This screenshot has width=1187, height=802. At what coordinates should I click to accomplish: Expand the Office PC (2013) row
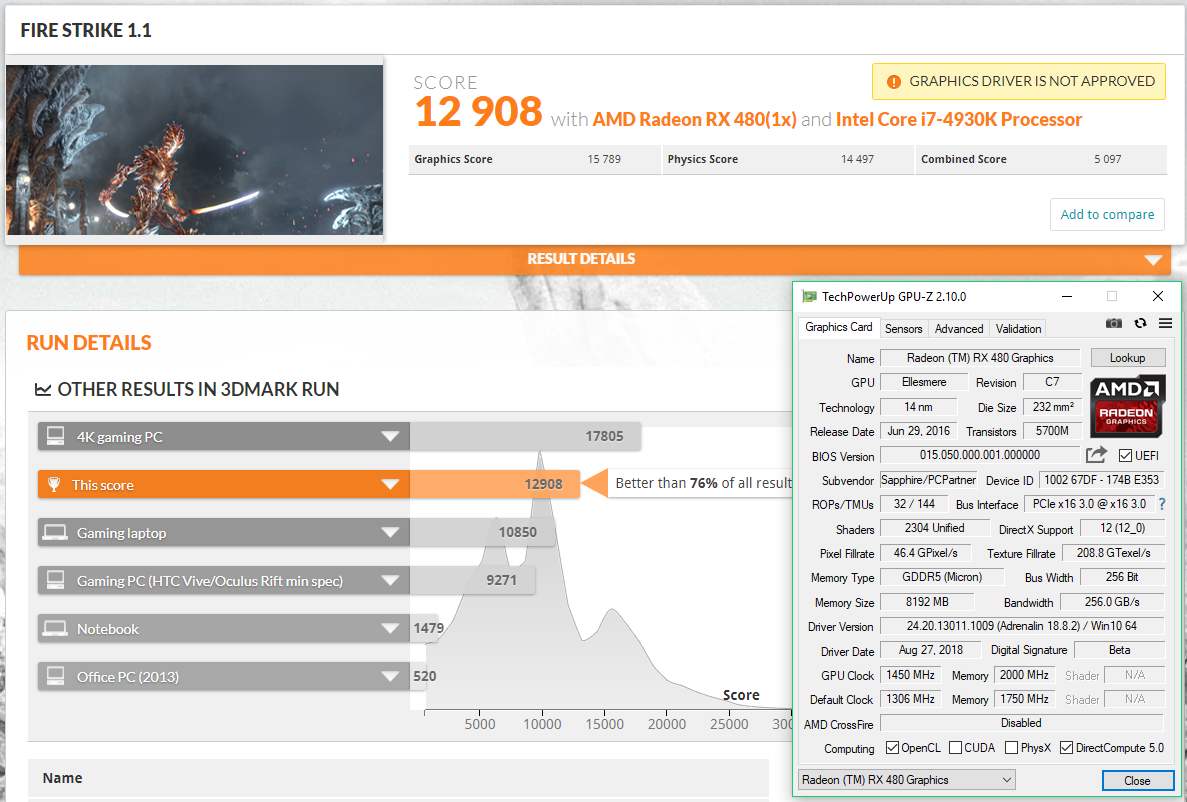[x=390, y=676]
